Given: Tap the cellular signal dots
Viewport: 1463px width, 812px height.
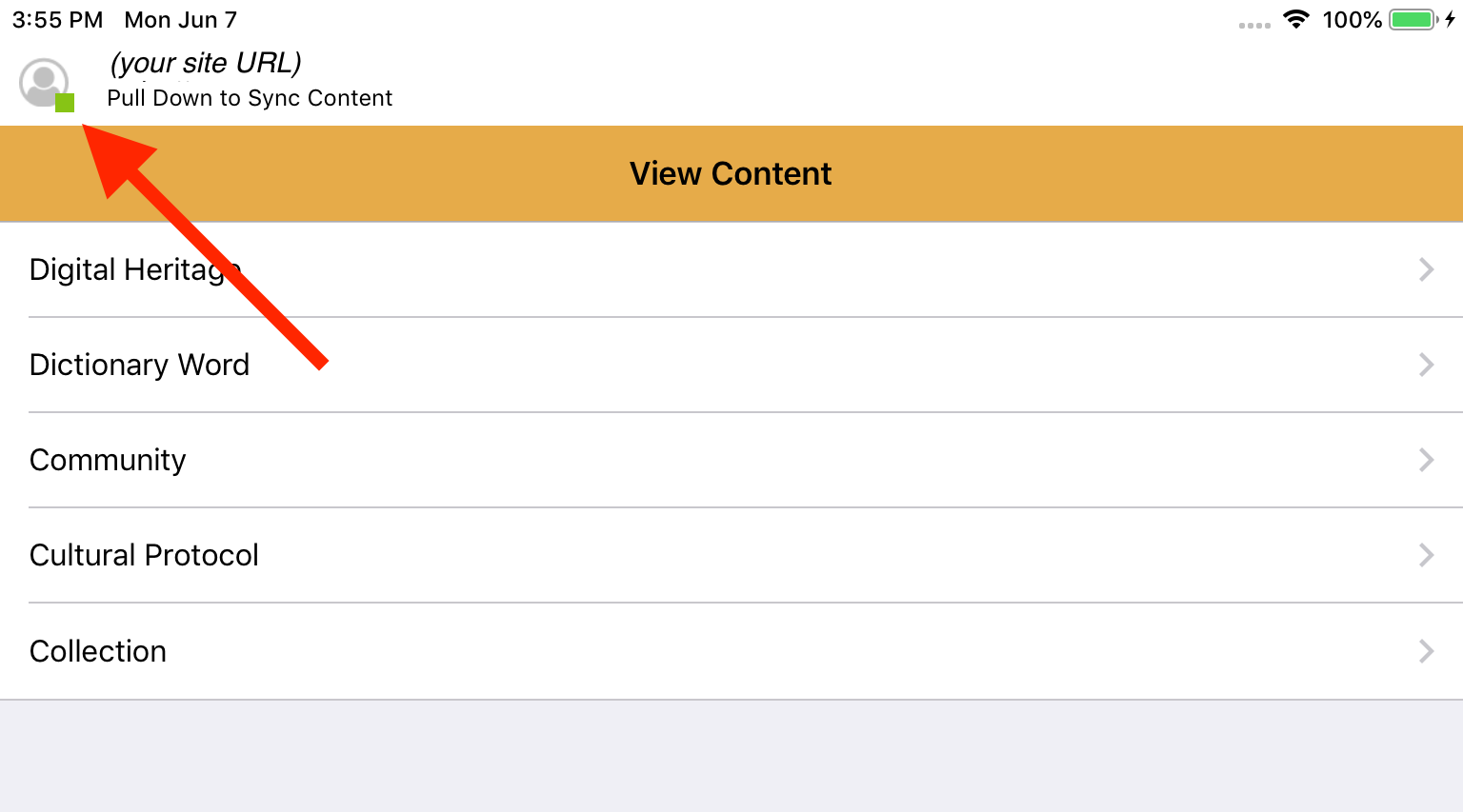Looking at the screenshot, I should pyautogui.click(x=1254, y=26).
